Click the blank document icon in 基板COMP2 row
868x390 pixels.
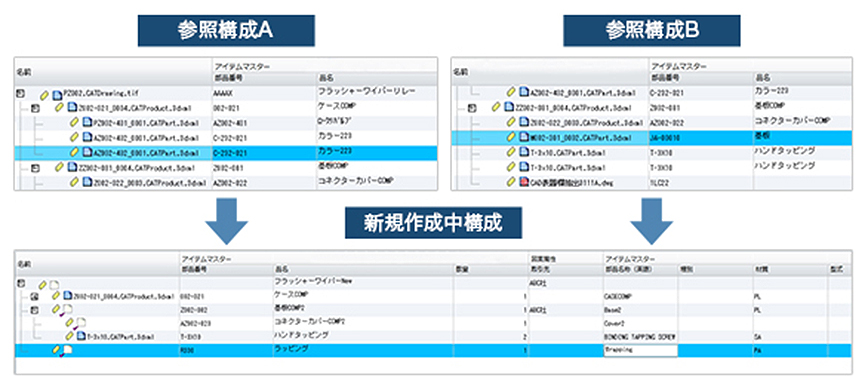pos(68,310)
